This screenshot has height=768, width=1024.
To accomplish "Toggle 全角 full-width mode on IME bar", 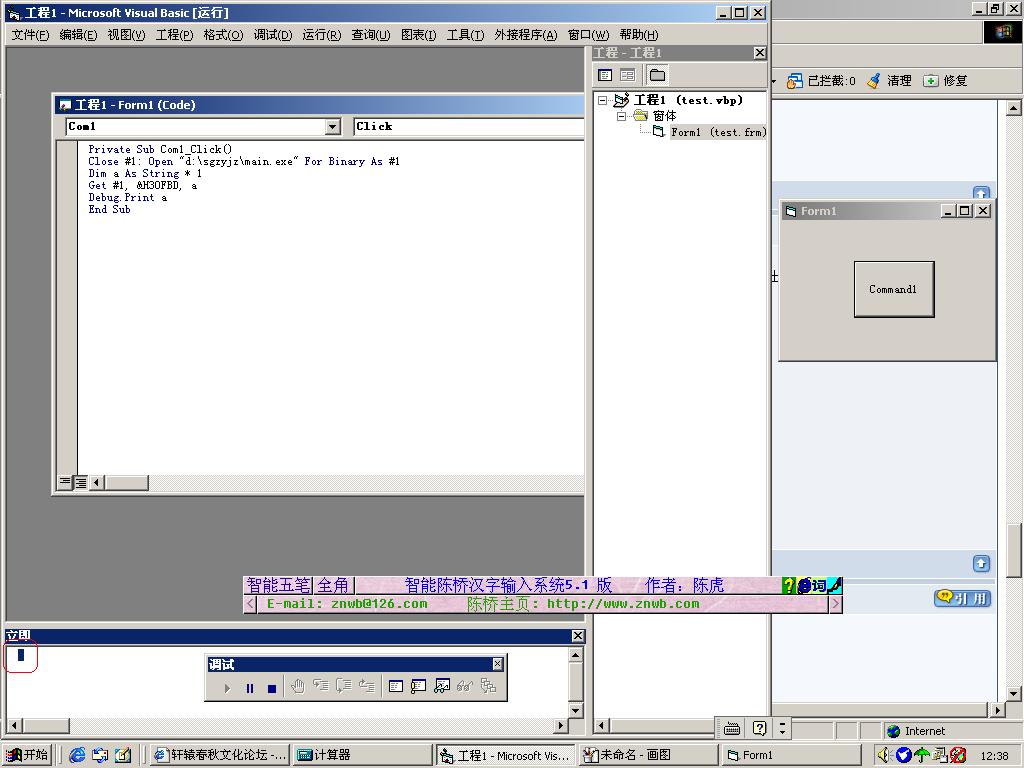I will [x=333, y=585].
